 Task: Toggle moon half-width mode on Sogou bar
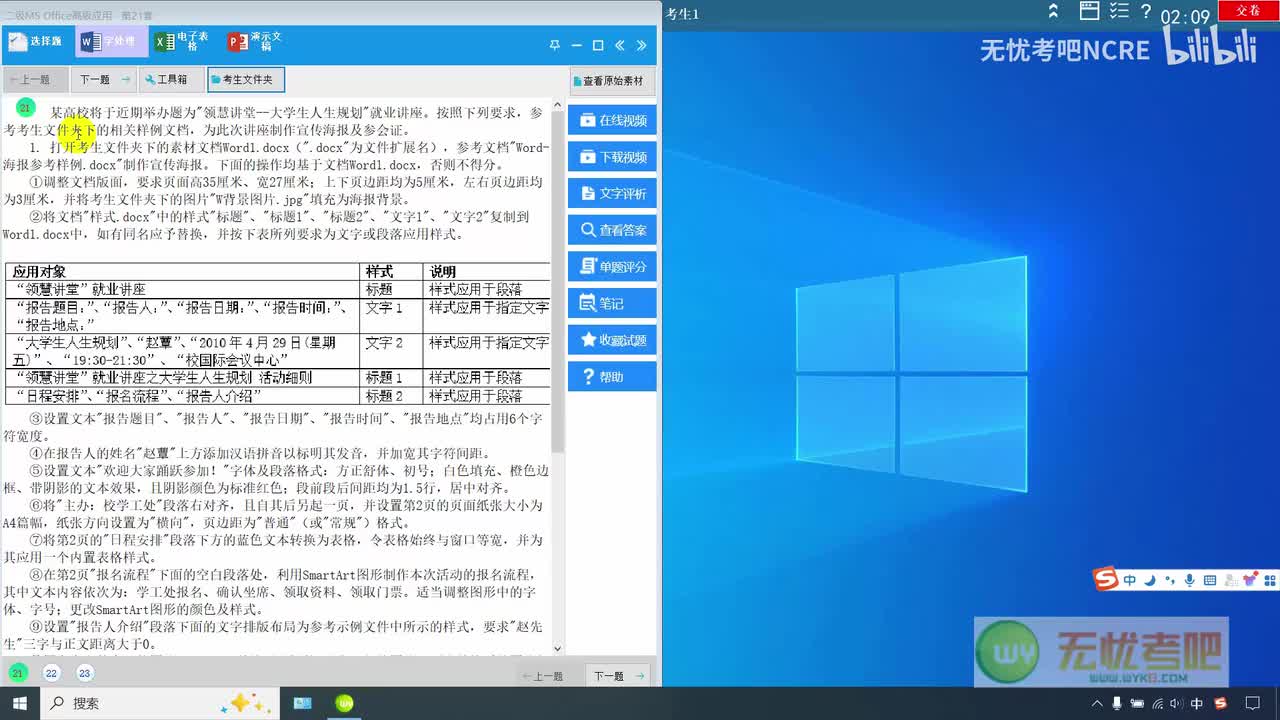pos(1150,580)
